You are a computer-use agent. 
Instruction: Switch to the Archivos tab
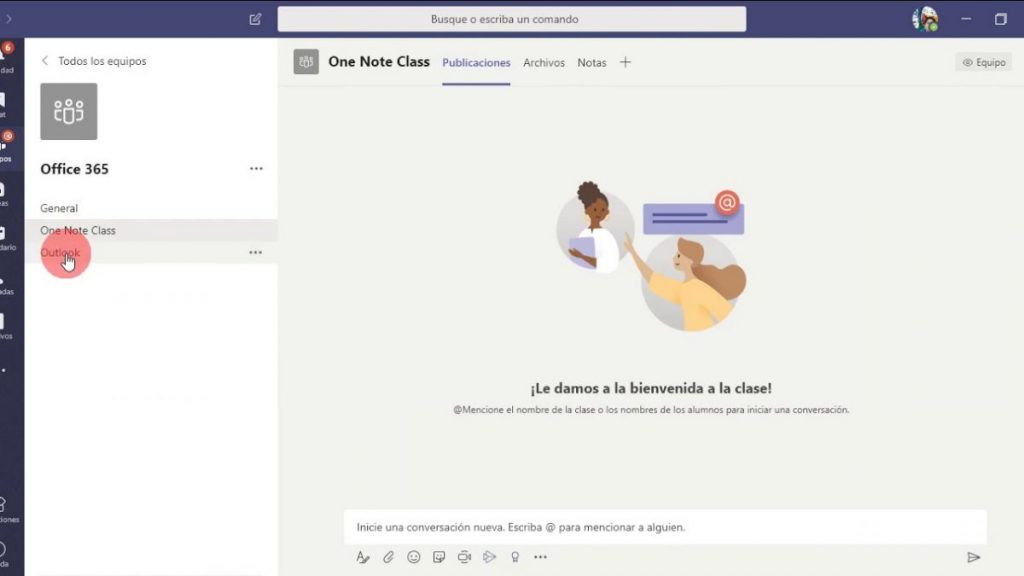pos(543,62)
